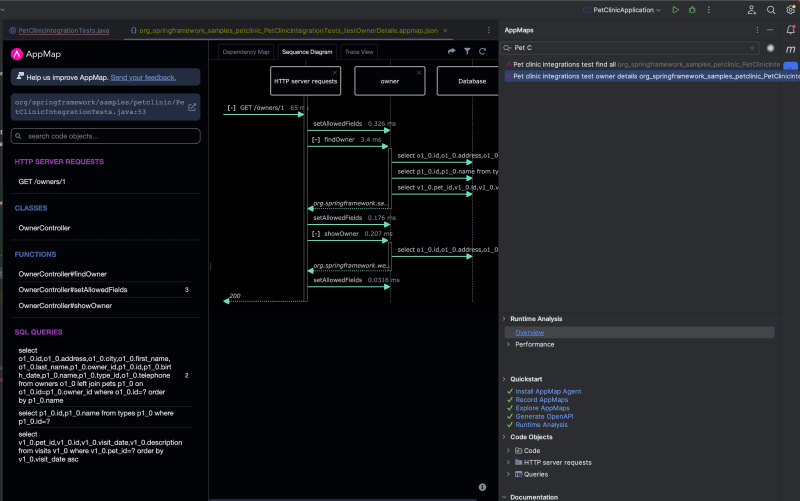The height and width of the screenshot is (501, 800).
Task: Open the diagram filter options
Action: 467,51
